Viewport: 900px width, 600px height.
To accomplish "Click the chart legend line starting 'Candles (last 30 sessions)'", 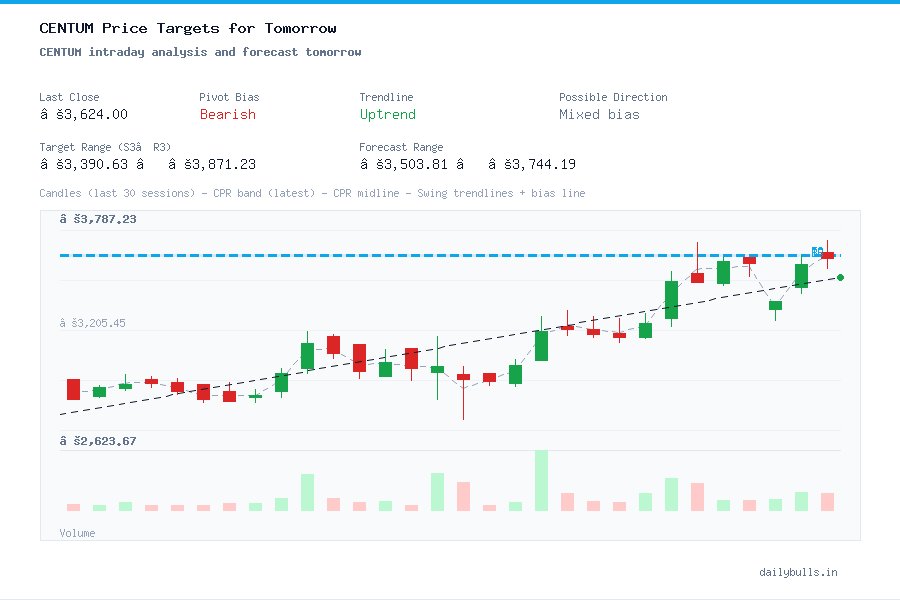I will [x=312, y=193].
